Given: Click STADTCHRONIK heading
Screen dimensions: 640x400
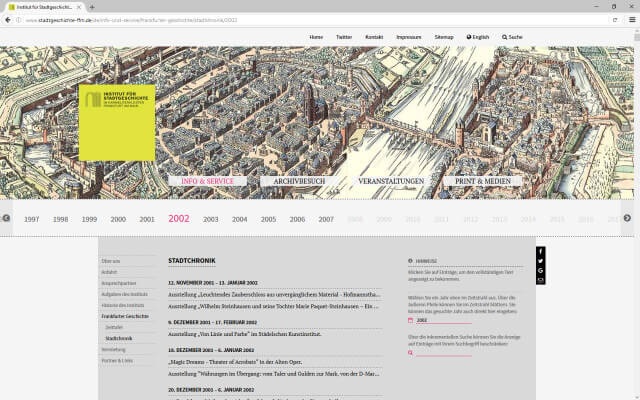Looking at the screenshot, I should [x=191, y=261].
